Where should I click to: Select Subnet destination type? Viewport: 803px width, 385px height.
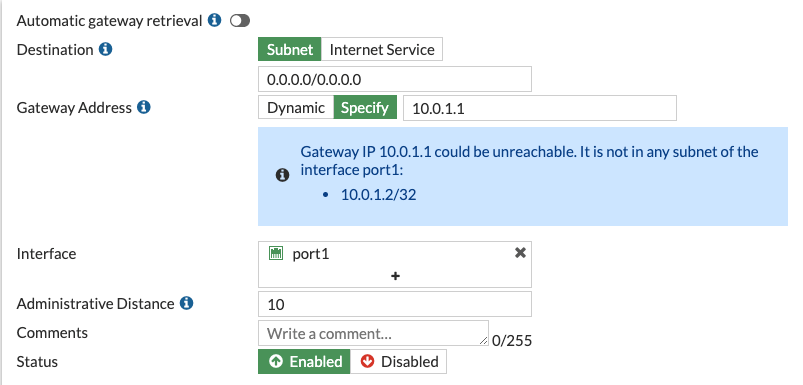tap(289, 50)
